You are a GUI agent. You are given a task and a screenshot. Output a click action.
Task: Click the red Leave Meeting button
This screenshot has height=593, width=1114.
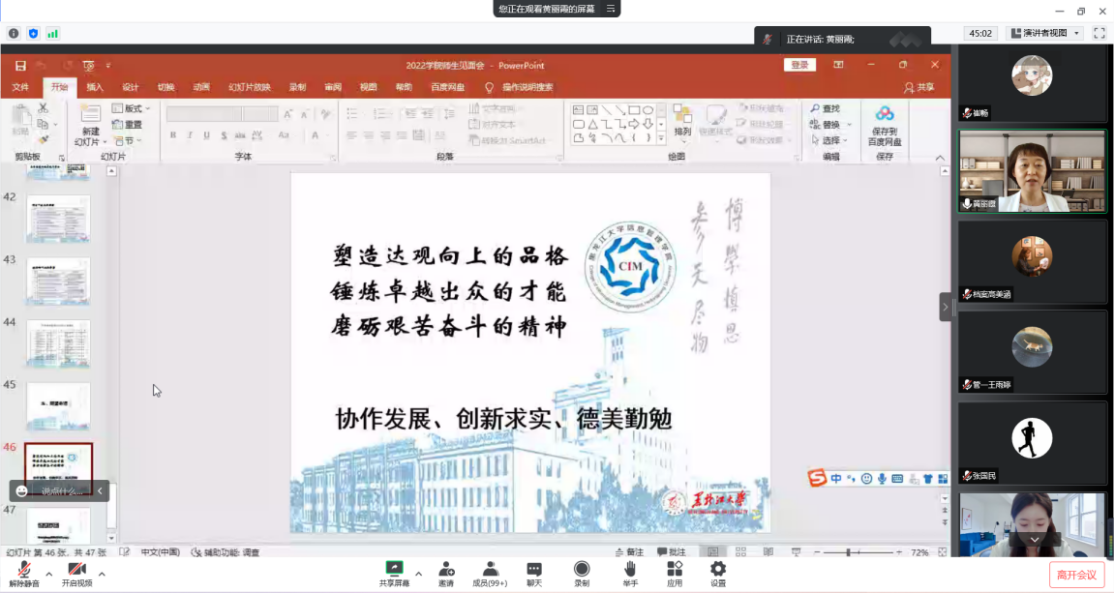(x=1077, y=575)
